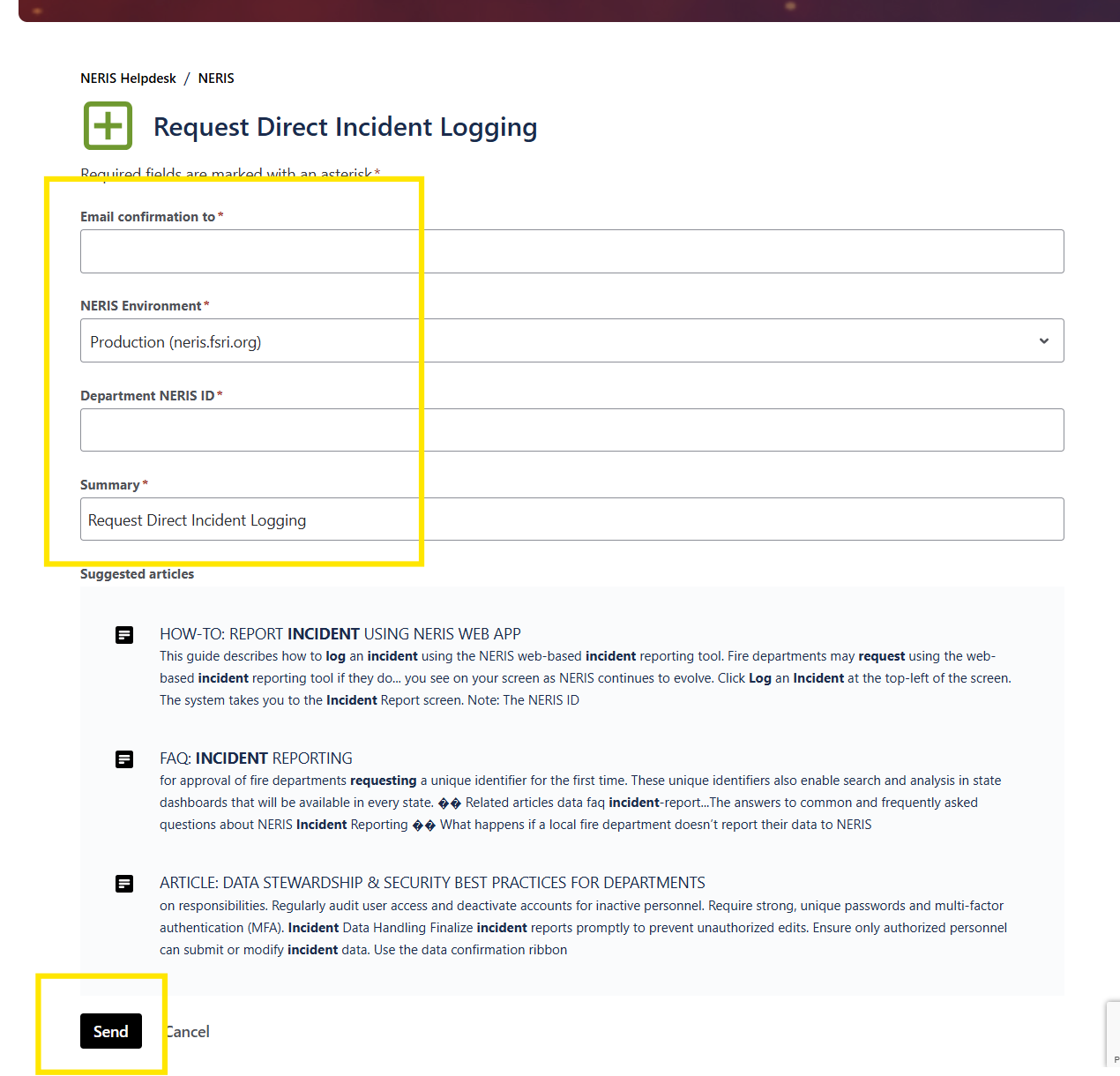Screen dimensions: 1120x1076
Task: Click the Summary text field
Action: [x=571, y=519]
